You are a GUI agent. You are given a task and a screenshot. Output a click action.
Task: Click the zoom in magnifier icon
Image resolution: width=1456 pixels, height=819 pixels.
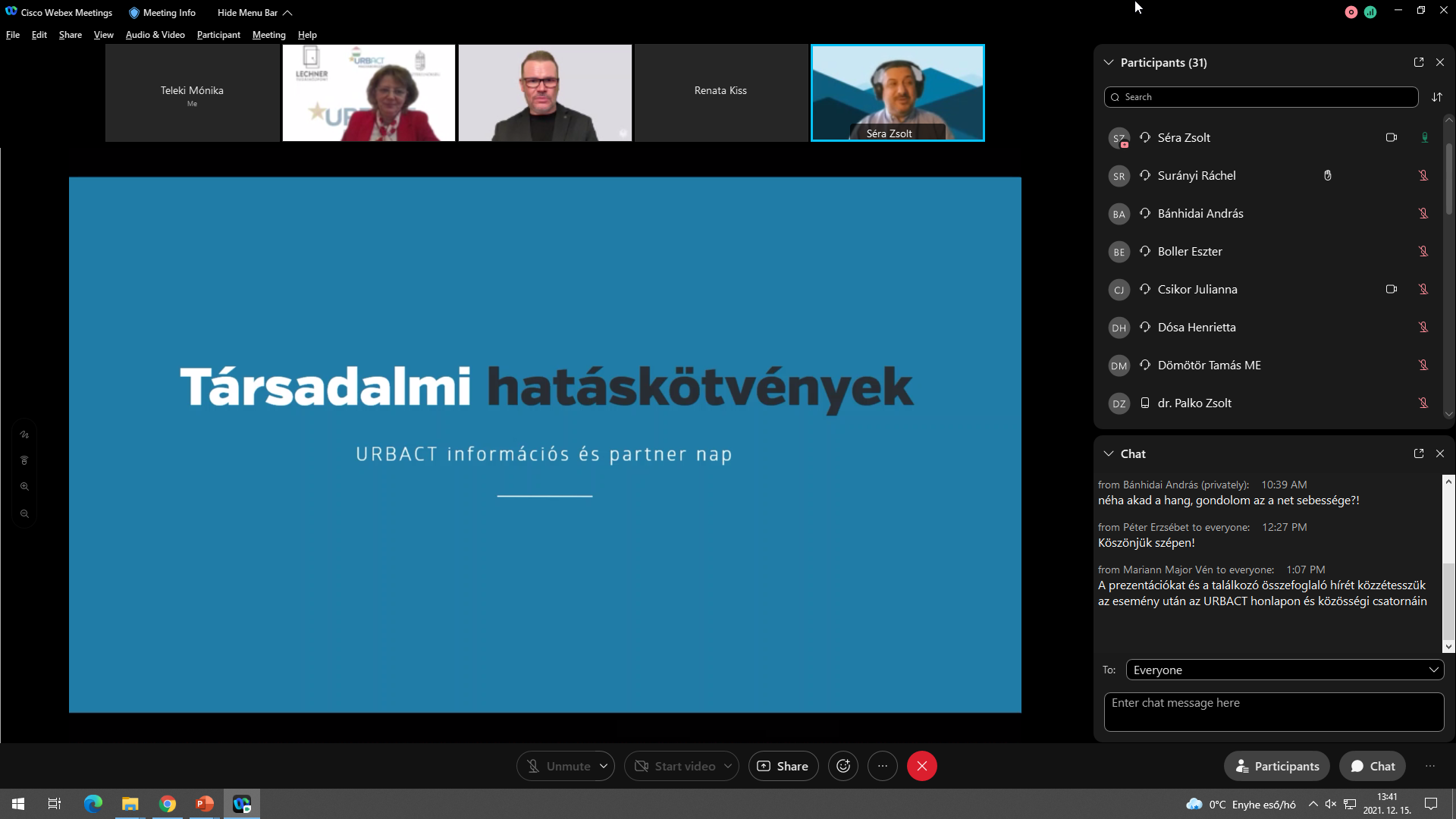click(x=24, y=487)
